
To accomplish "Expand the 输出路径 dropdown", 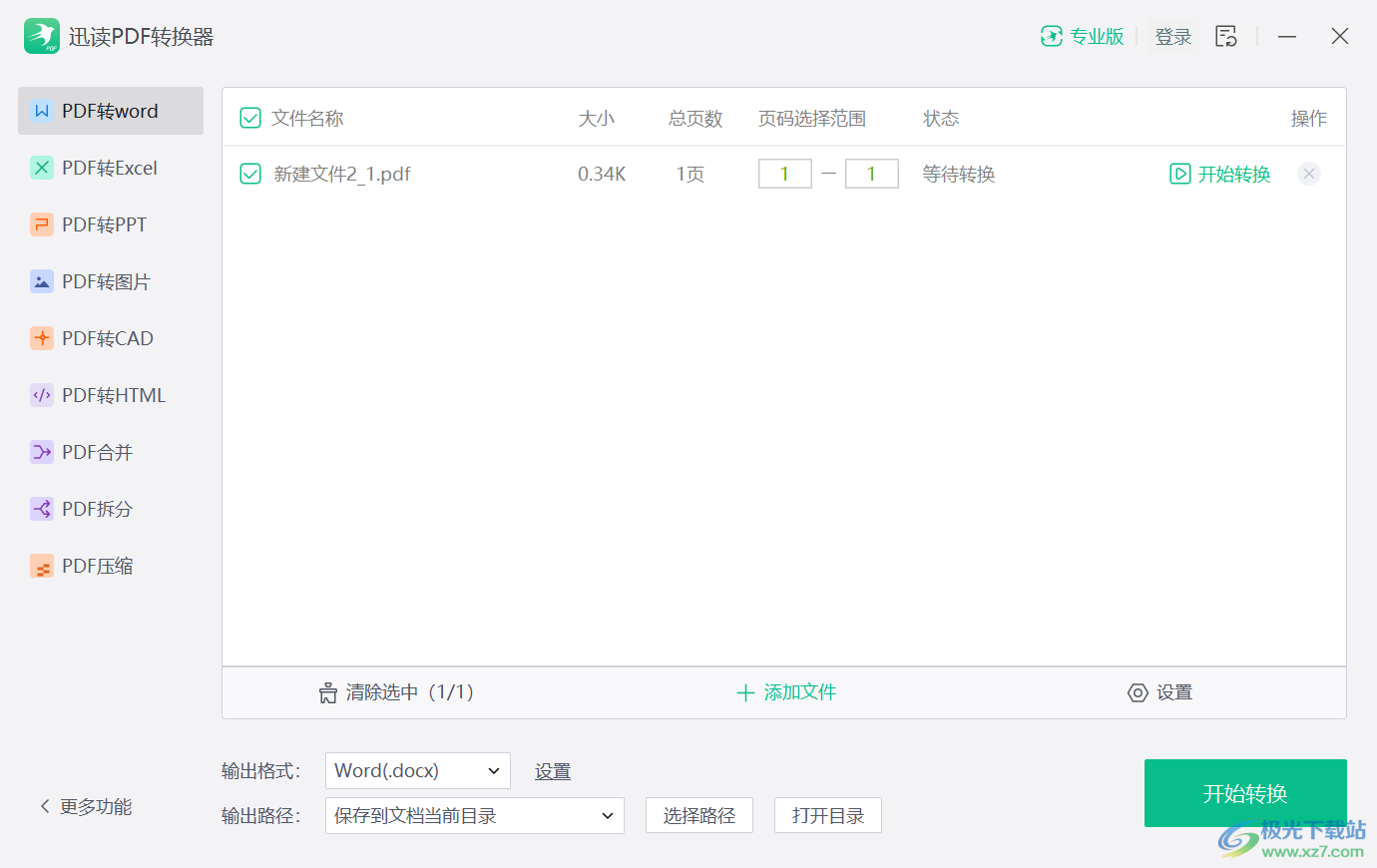I will click(475, 816).
